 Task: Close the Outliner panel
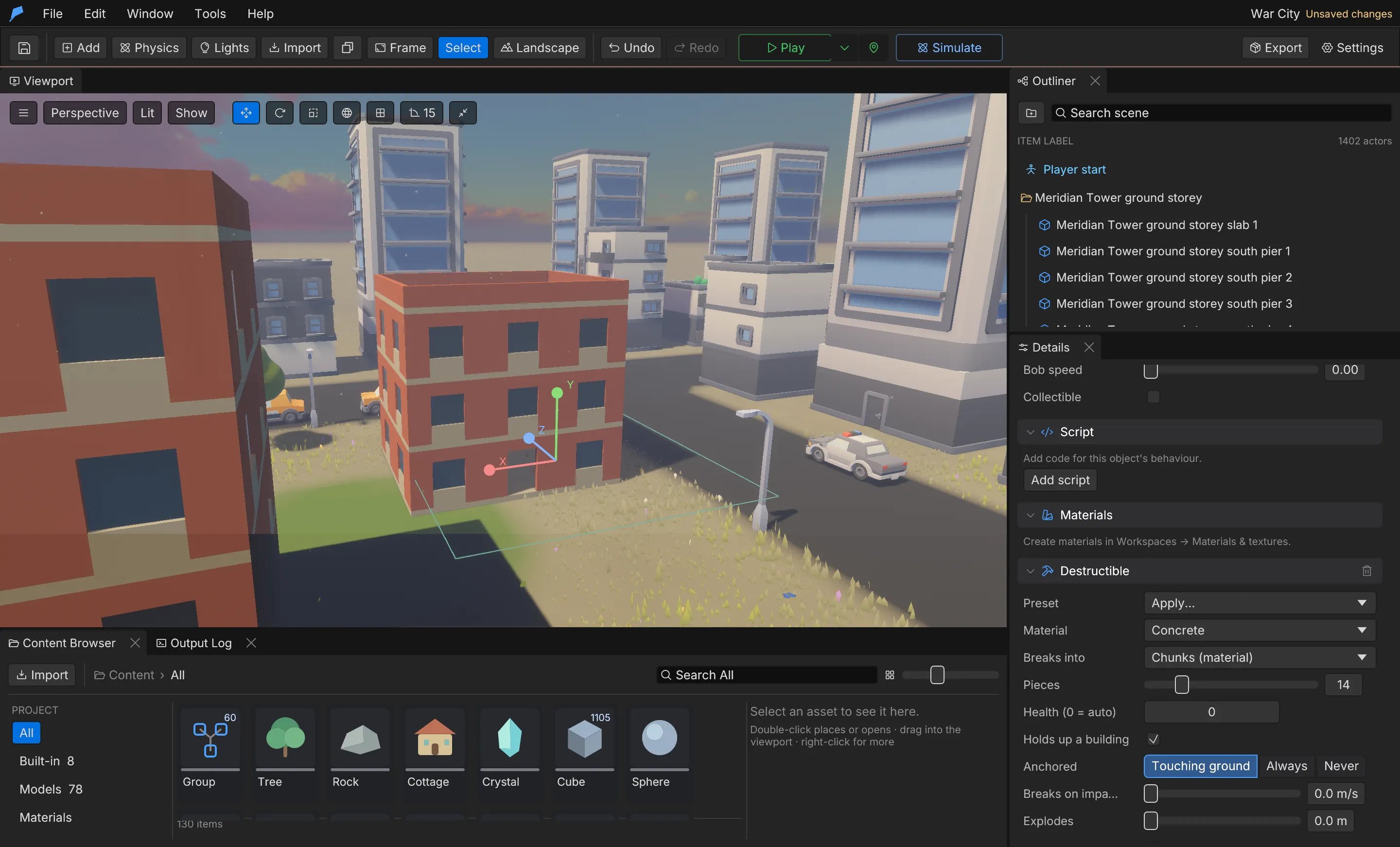pyautogui.click(x=1095, y=81)
